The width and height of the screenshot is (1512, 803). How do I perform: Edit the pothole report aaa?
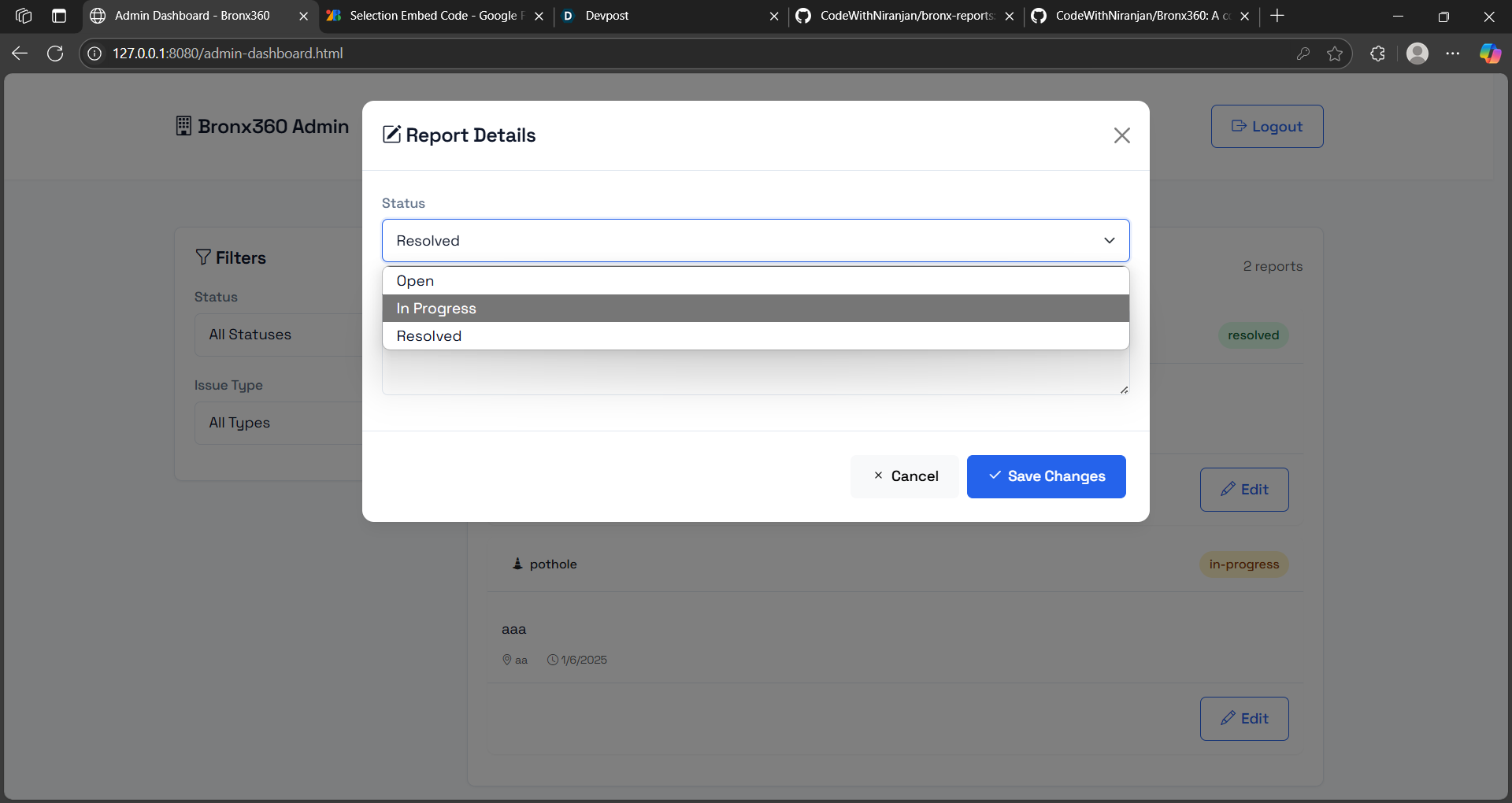[1244, 719]
